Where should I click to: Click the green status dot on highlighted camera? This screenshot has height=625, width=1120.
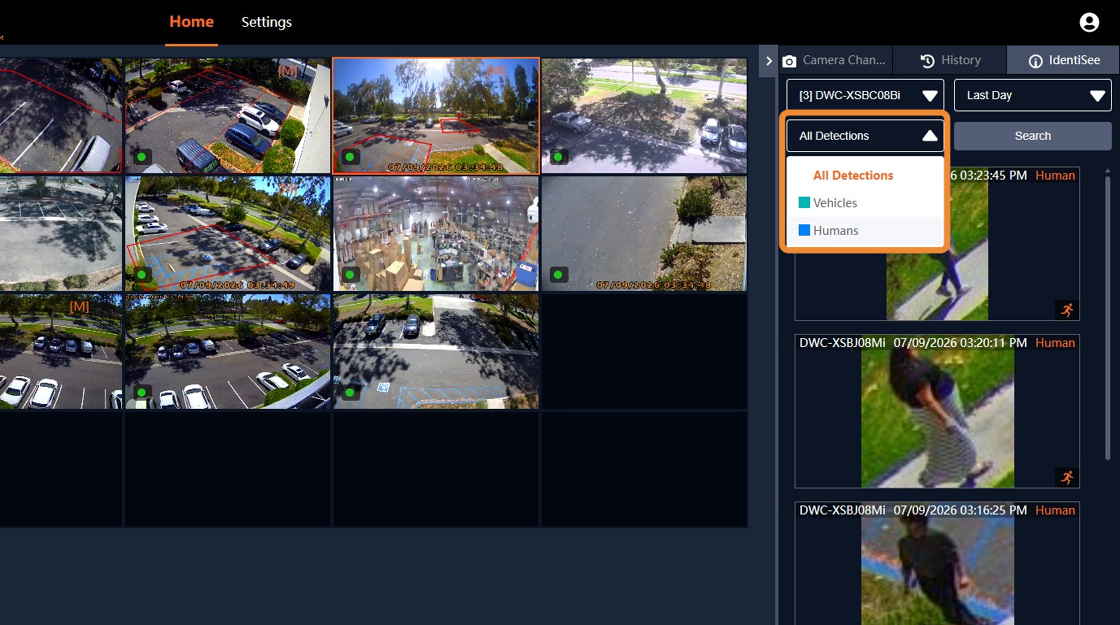tap(350, 157)
